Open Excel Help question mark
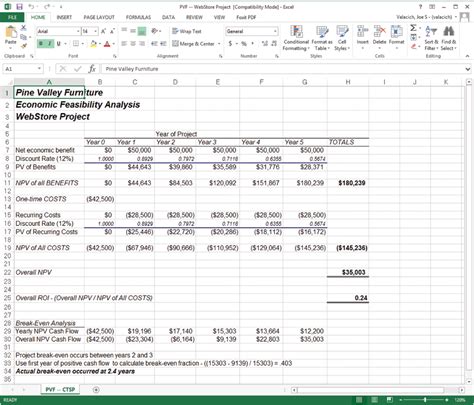This screenshot has height=405, width=474. click(x=420, y=7)
